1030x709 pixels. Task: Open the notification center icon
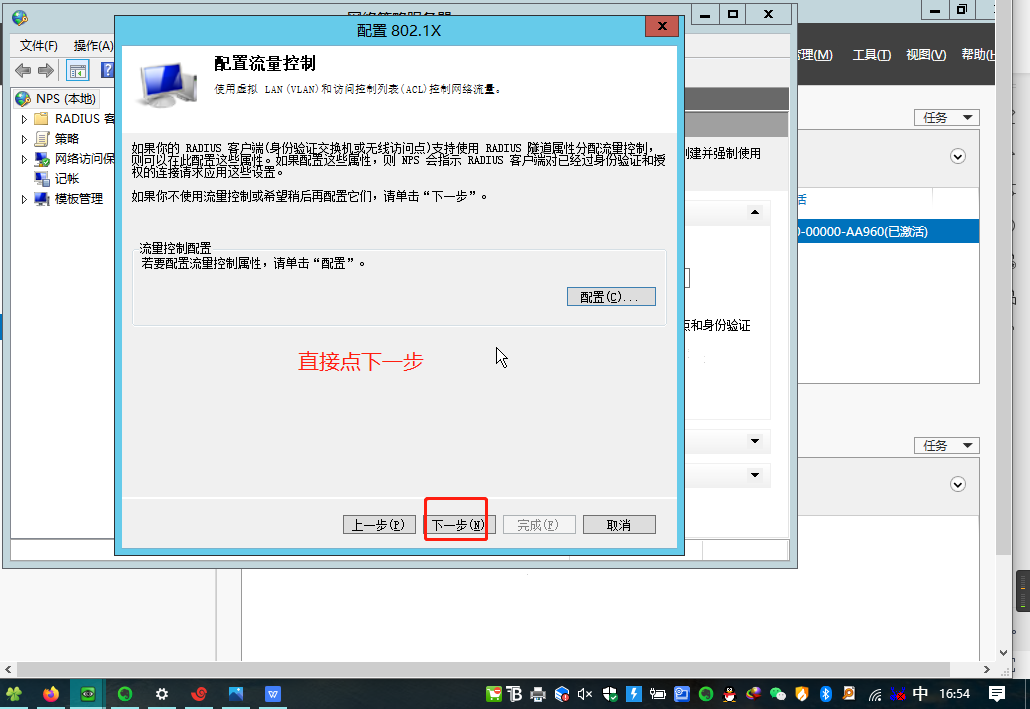coord(997,694)
